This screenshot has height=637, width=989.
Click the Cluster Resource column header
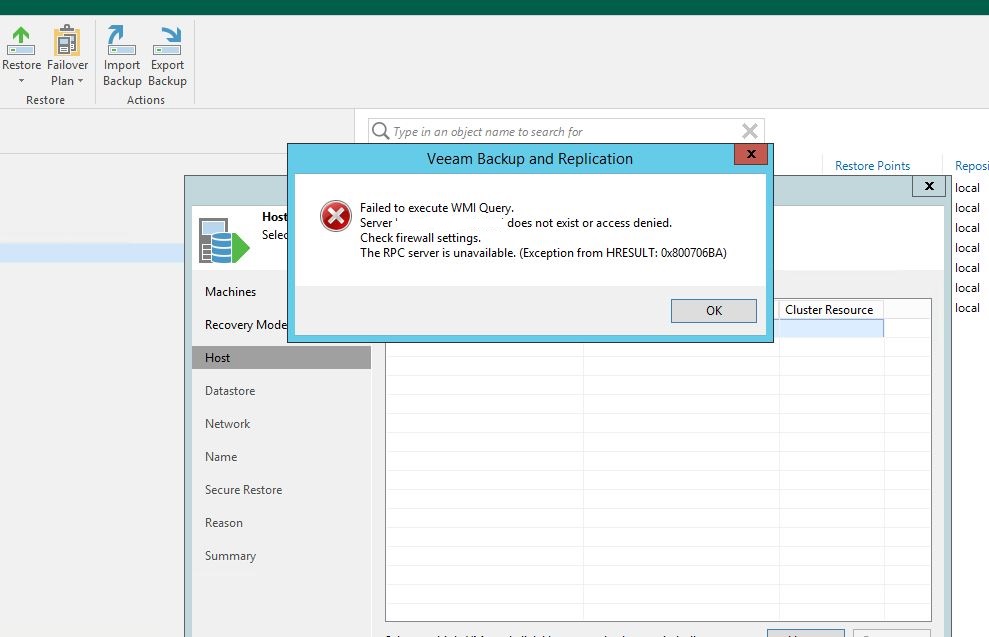click(x=829, y=310)
